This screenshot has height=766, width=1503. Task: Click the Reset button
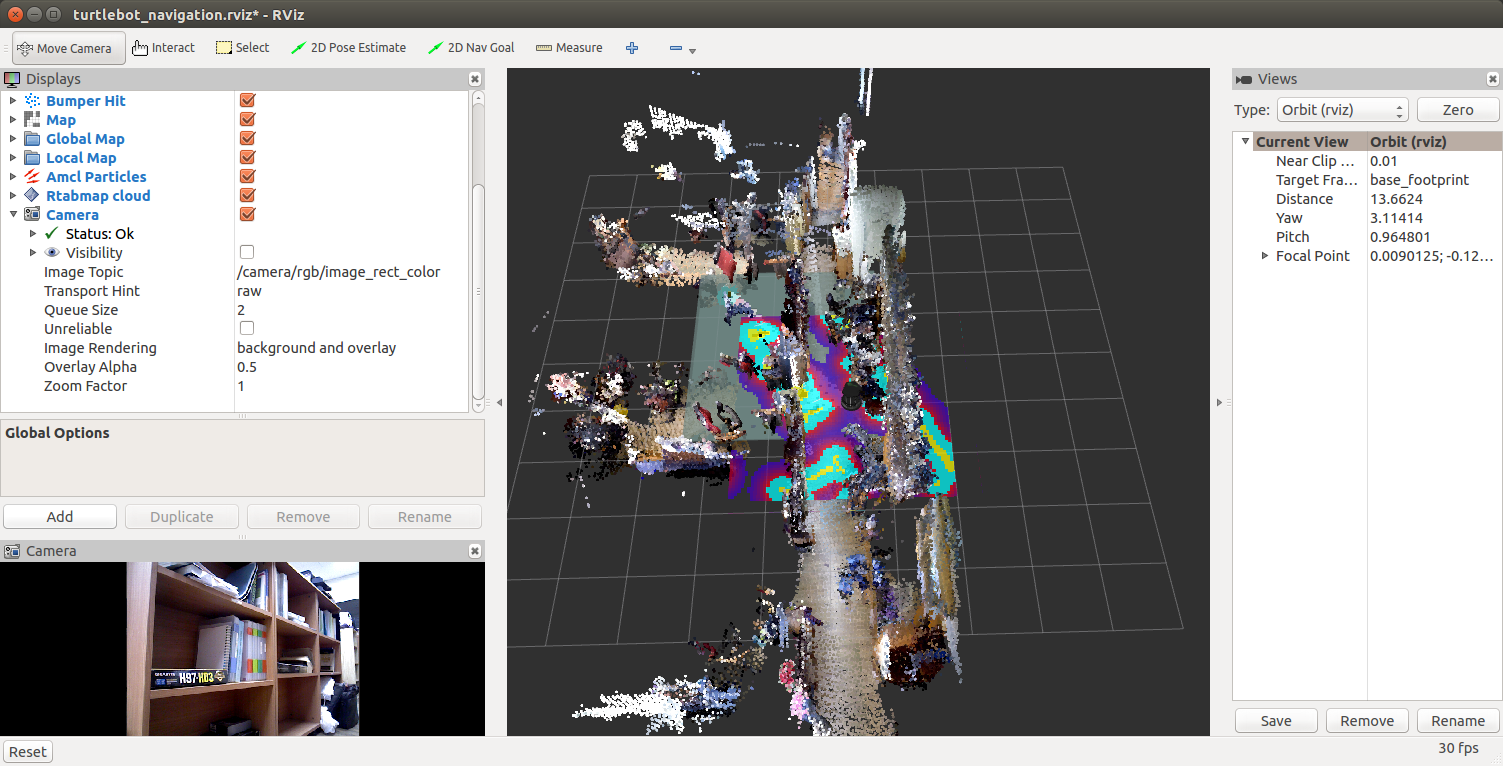click(x=28, y=752)
